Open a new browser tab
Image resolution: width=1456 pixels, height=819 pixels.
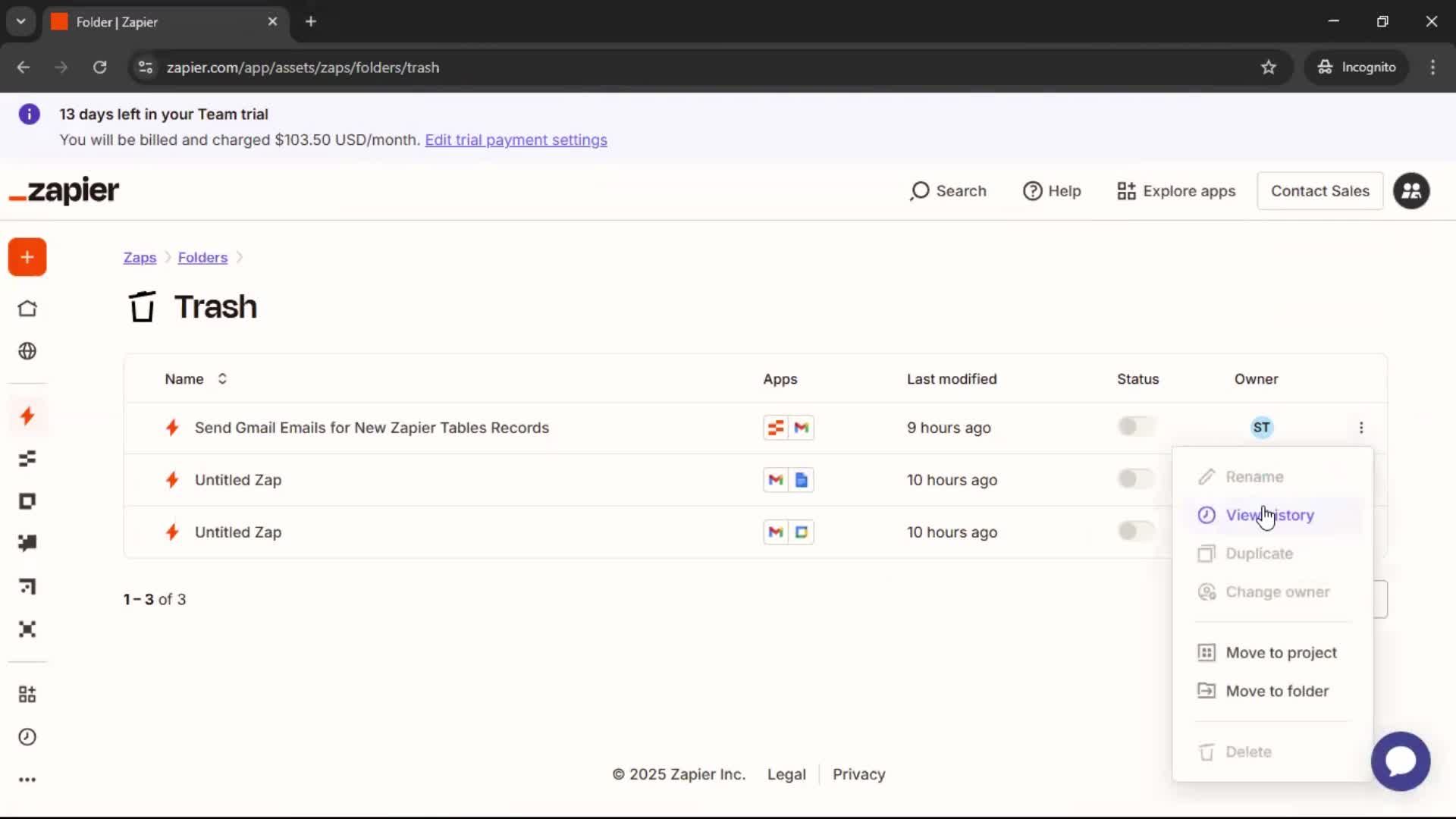pyautogui.click(x=311, y=22)
